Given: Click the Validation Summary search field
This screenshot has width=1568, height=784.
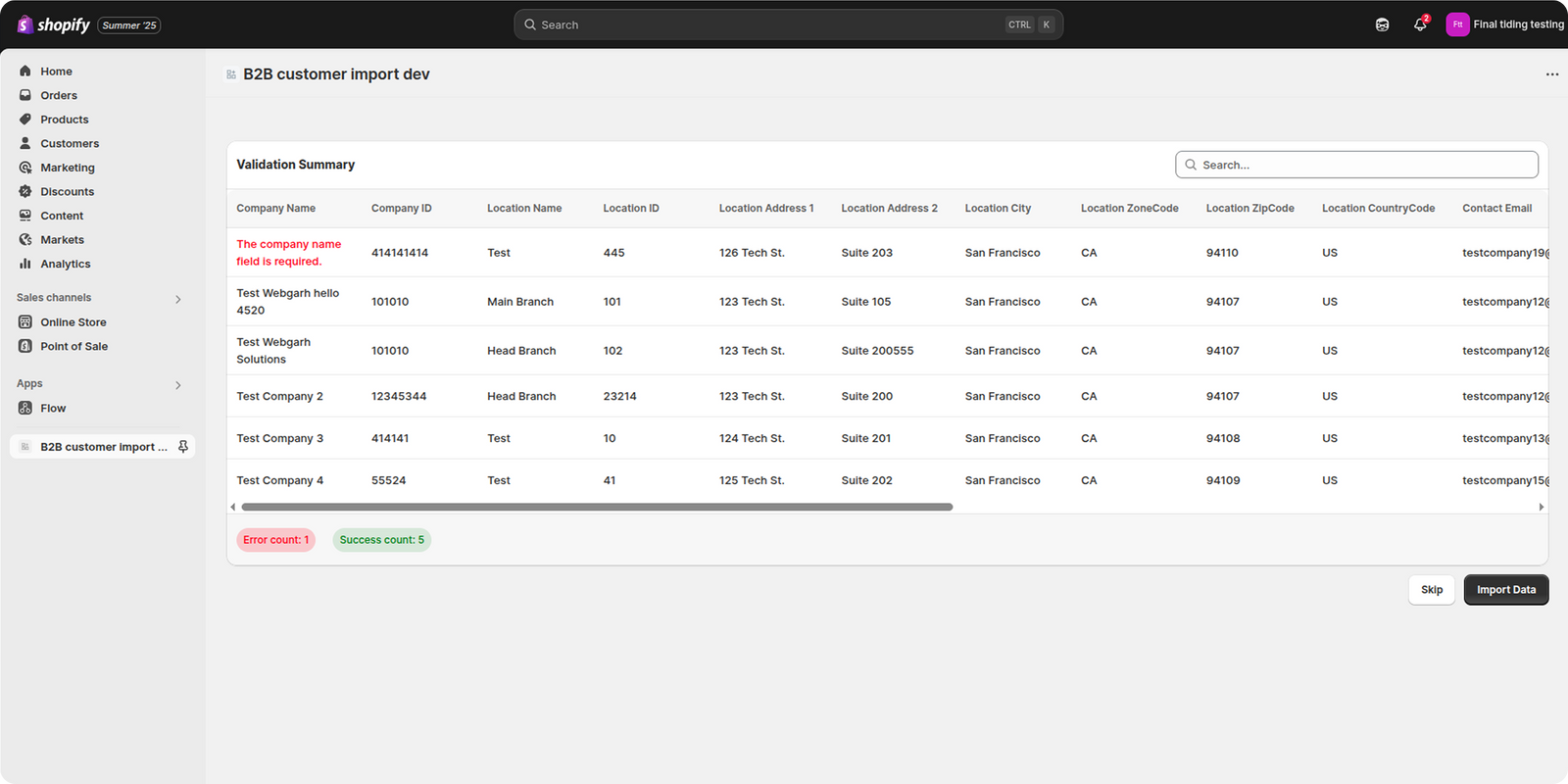Looking at the screenshot, I should point(1356,165).
